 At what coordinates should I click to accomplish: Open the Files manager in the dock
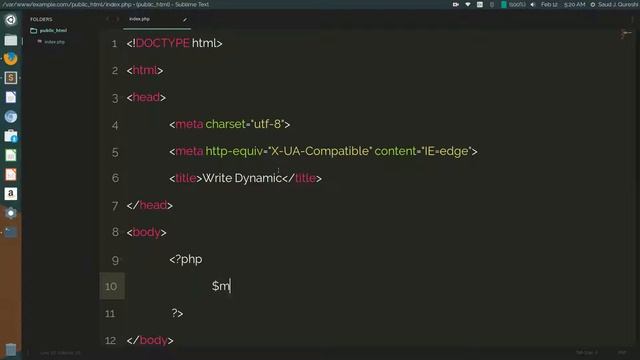(11, 40)
